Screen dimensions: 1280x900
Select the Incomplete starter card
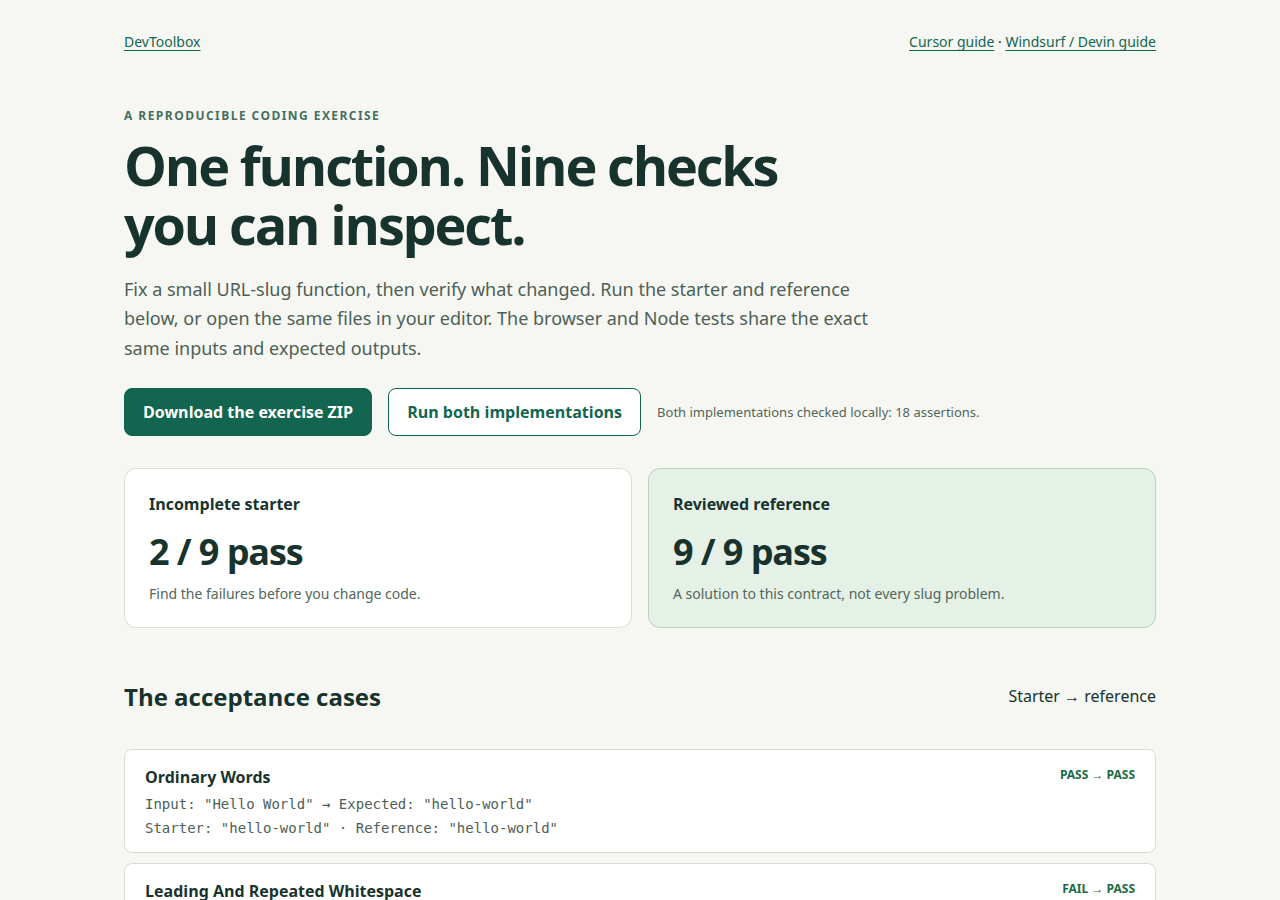click(x=378, y=548)
